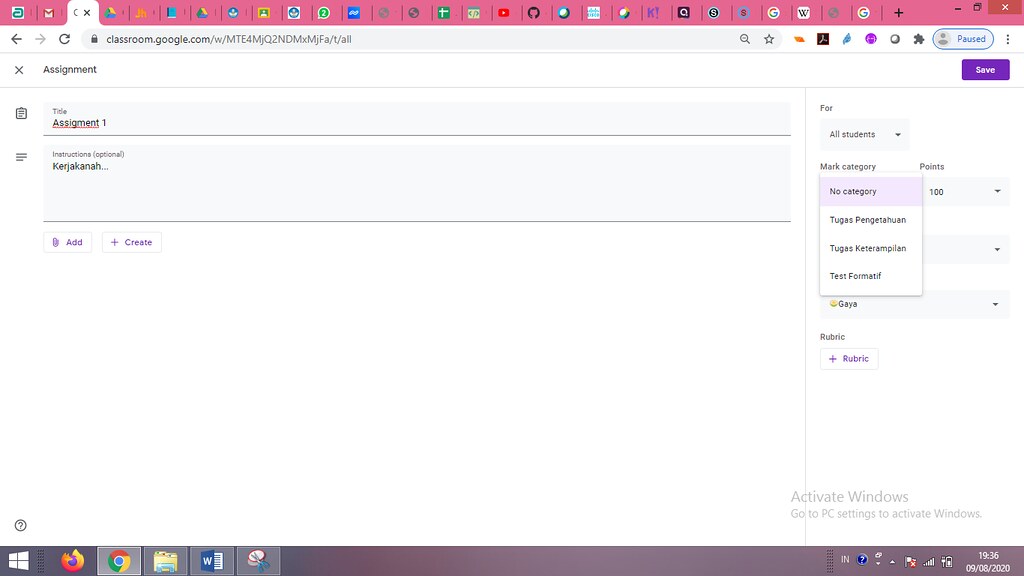Open the Chrome three-dot menu
Image resolution: width=1024 pixels, height=576 pixels.
pyautogui.click(x=1008, y=39)
